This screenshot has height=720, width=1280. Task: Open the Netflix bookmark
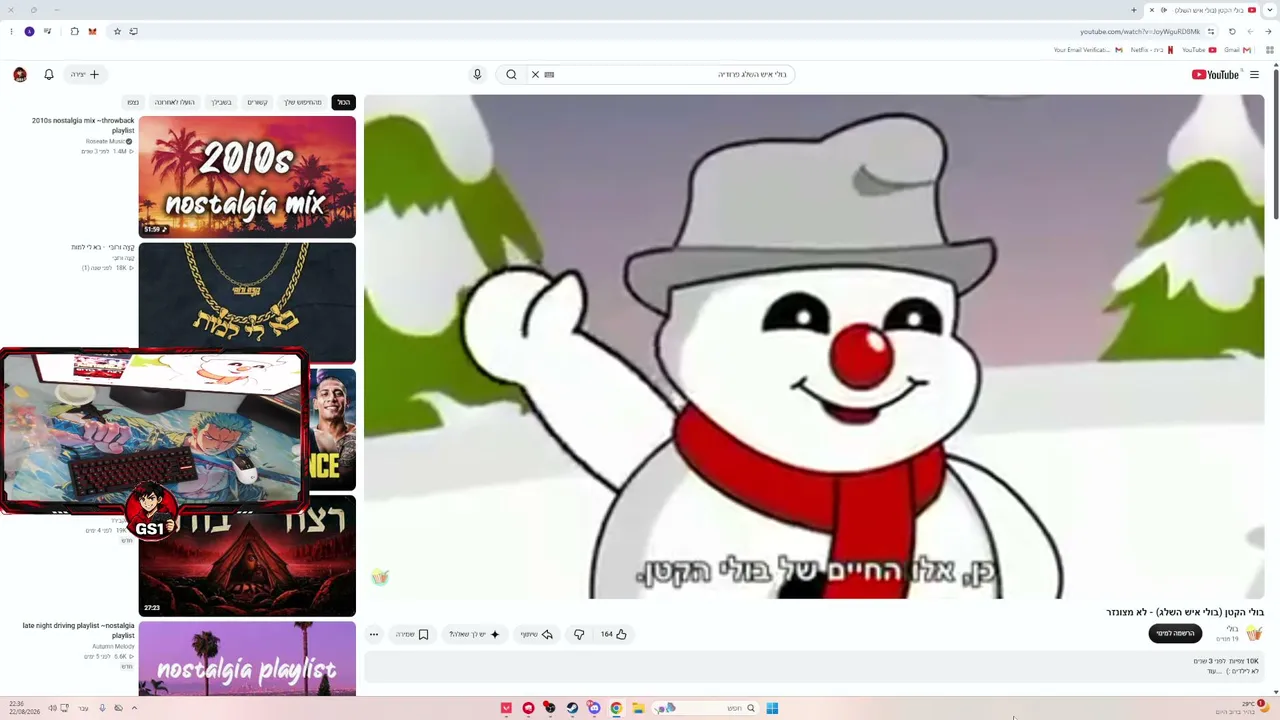point(1152,50)
